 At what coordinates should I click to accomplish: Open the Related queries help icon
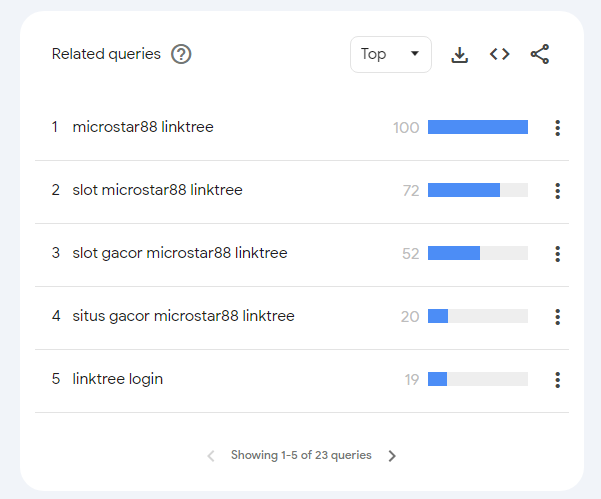coord(181,54)
